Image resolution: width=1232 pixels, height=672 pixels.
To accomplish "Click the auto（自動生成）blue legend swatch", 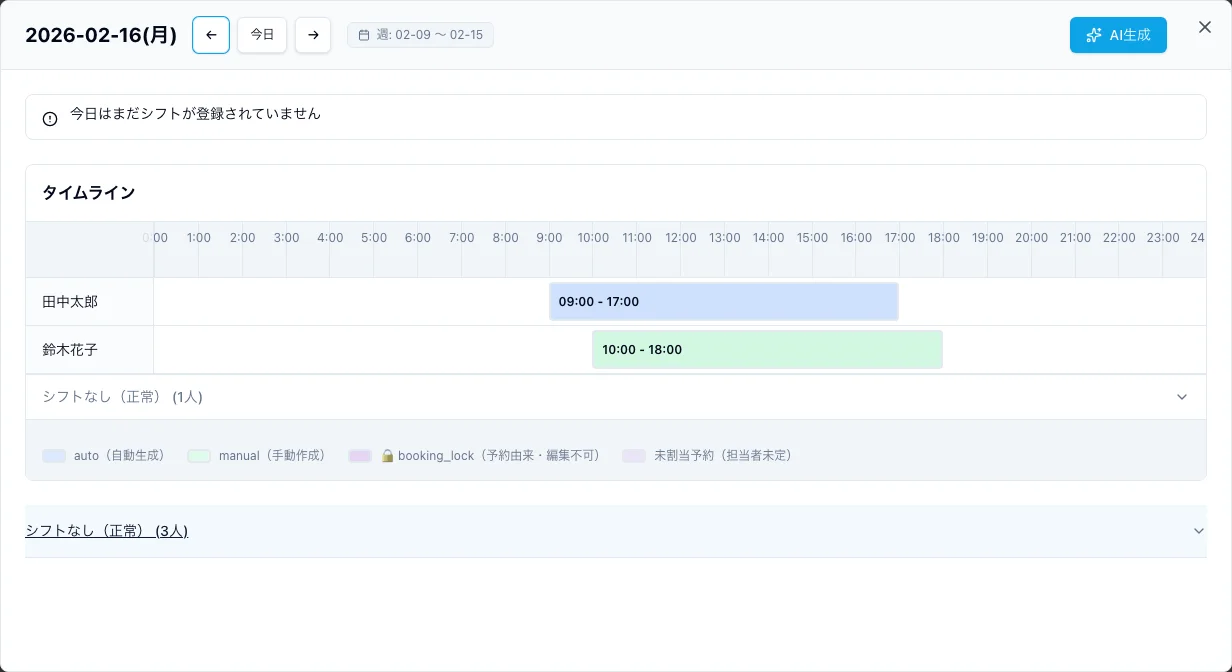I will coord(54,456).
